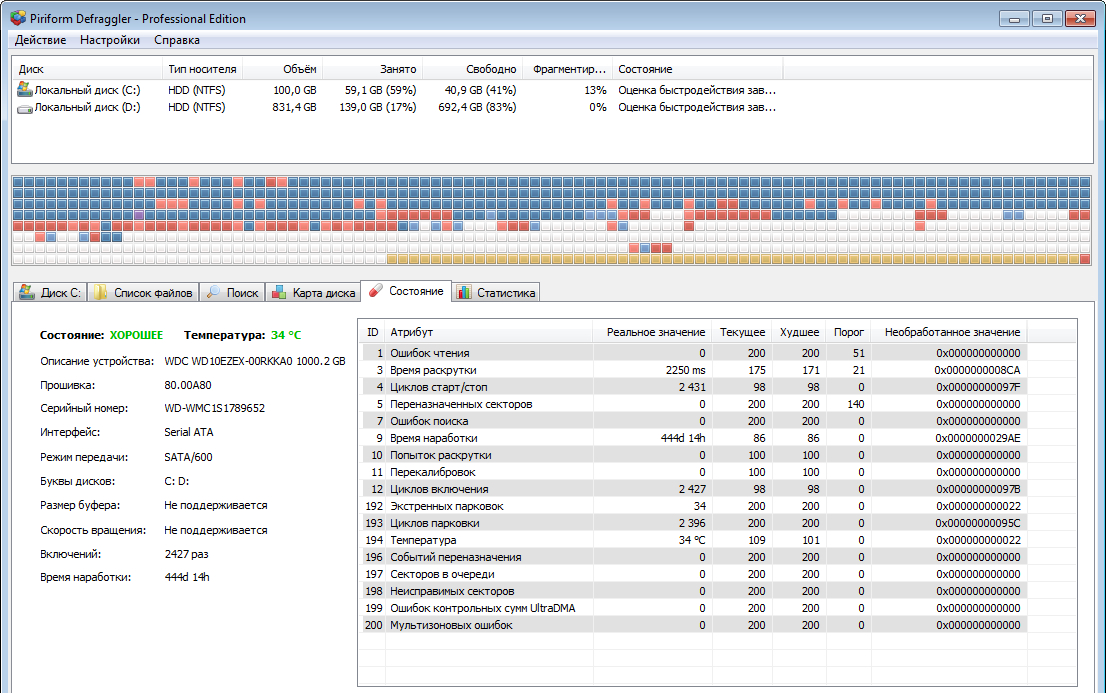Click the chart icon on Статистика tab
This screenshot has height=693, width=1106.
(x=464, y=291)
